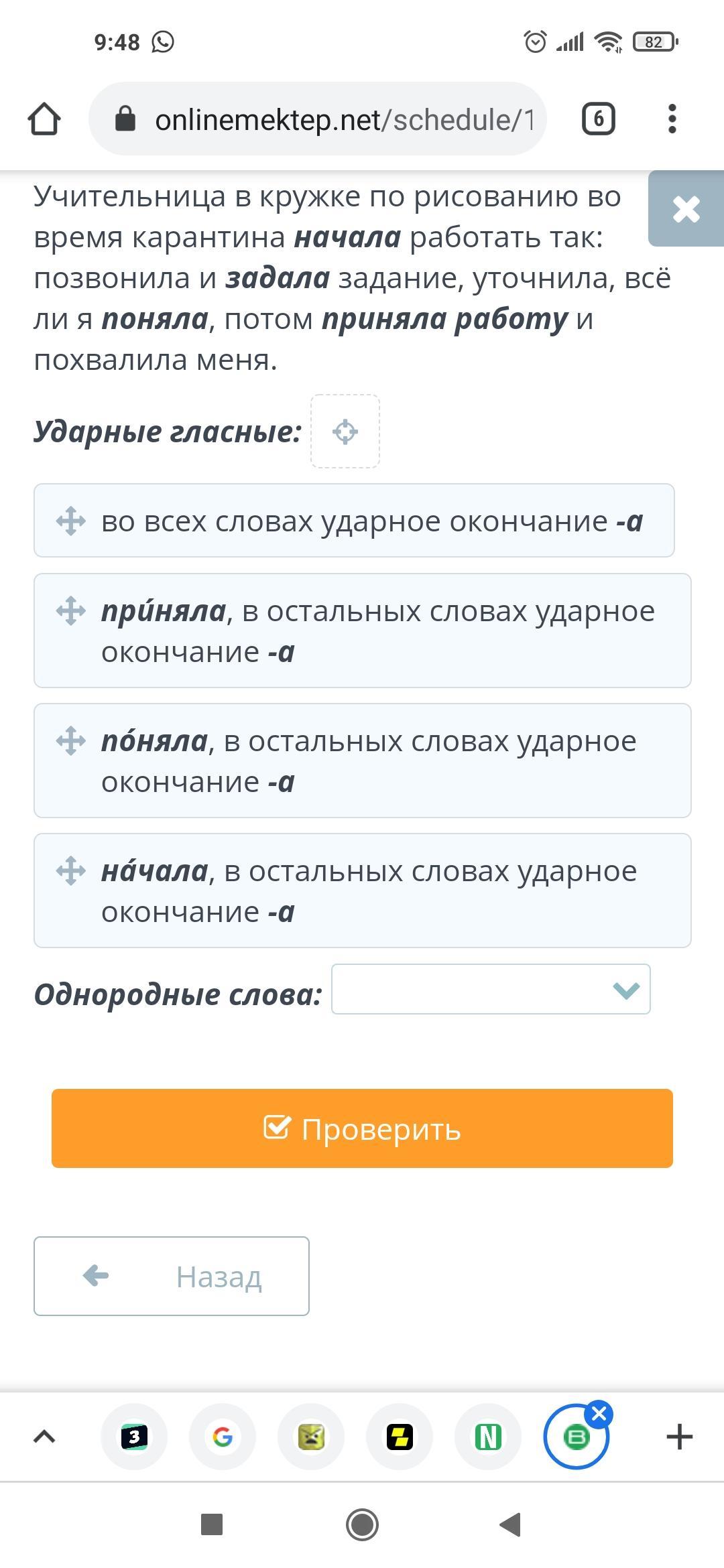724x1568 pixels.
Task: Expand the bottom tab strip chevron
Action: [44, 1437]
